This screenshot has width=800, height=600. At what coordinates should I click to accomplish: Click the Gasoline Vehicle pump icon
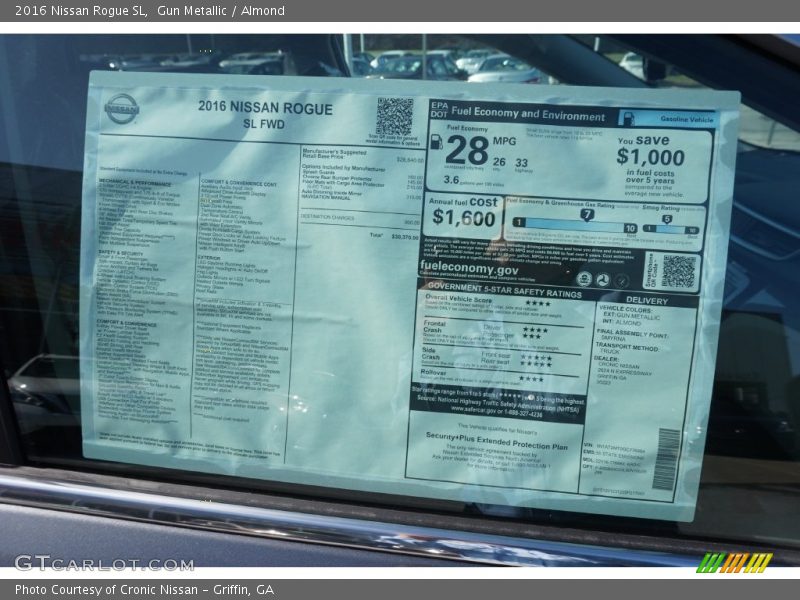click(x=627, y=118)
